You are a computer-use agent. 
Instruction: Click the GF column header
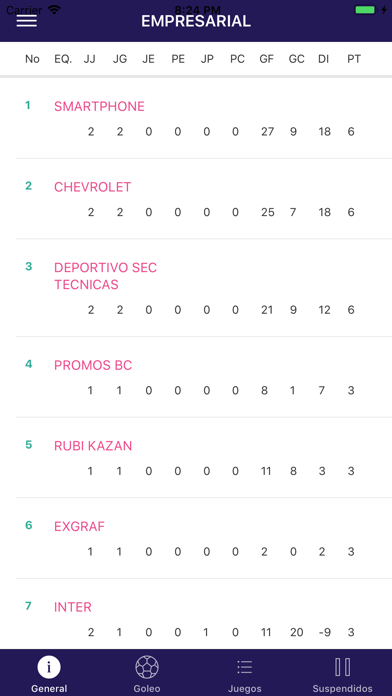click(x=266, y=59)
